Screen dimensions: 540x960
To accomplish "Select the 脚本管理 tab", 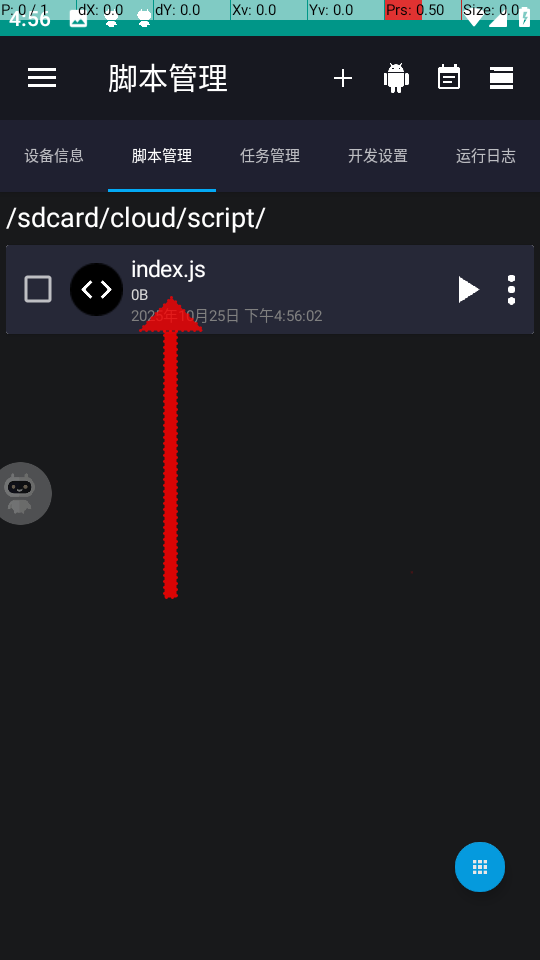I will (162, 156).
